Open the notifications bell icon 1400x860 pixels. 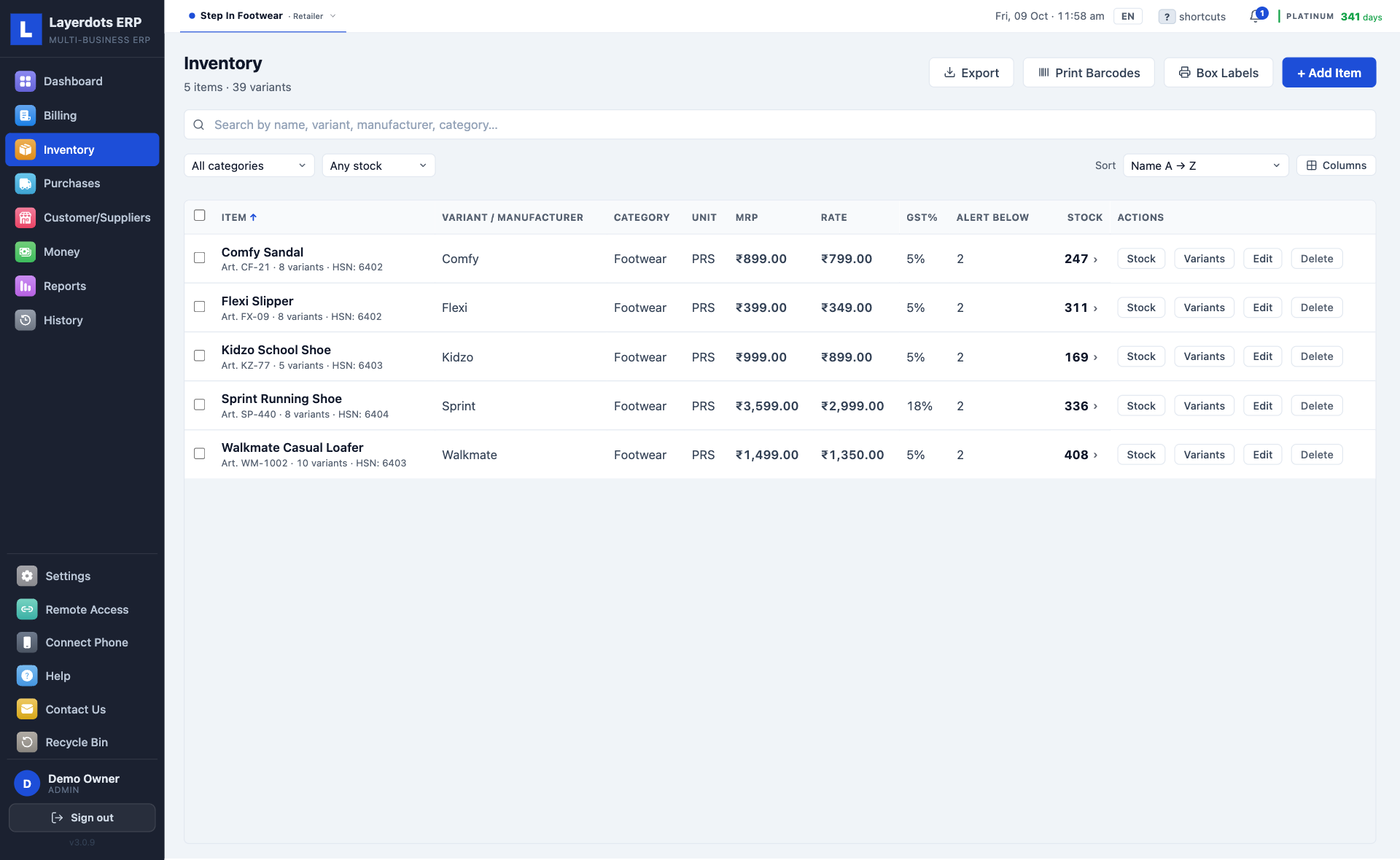(1255, 16)
